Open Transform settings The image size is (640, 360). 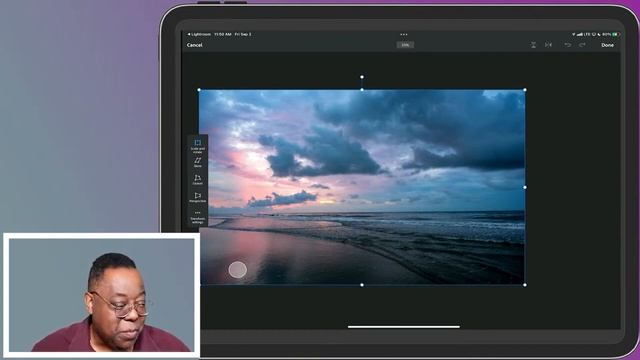[198, 217]
